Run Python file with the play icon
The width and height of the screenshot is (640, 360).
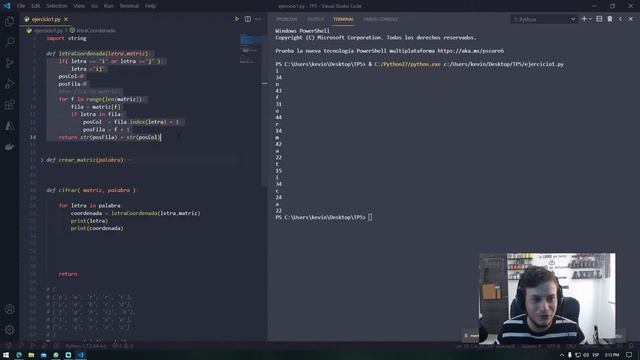(x=237, y=19)
